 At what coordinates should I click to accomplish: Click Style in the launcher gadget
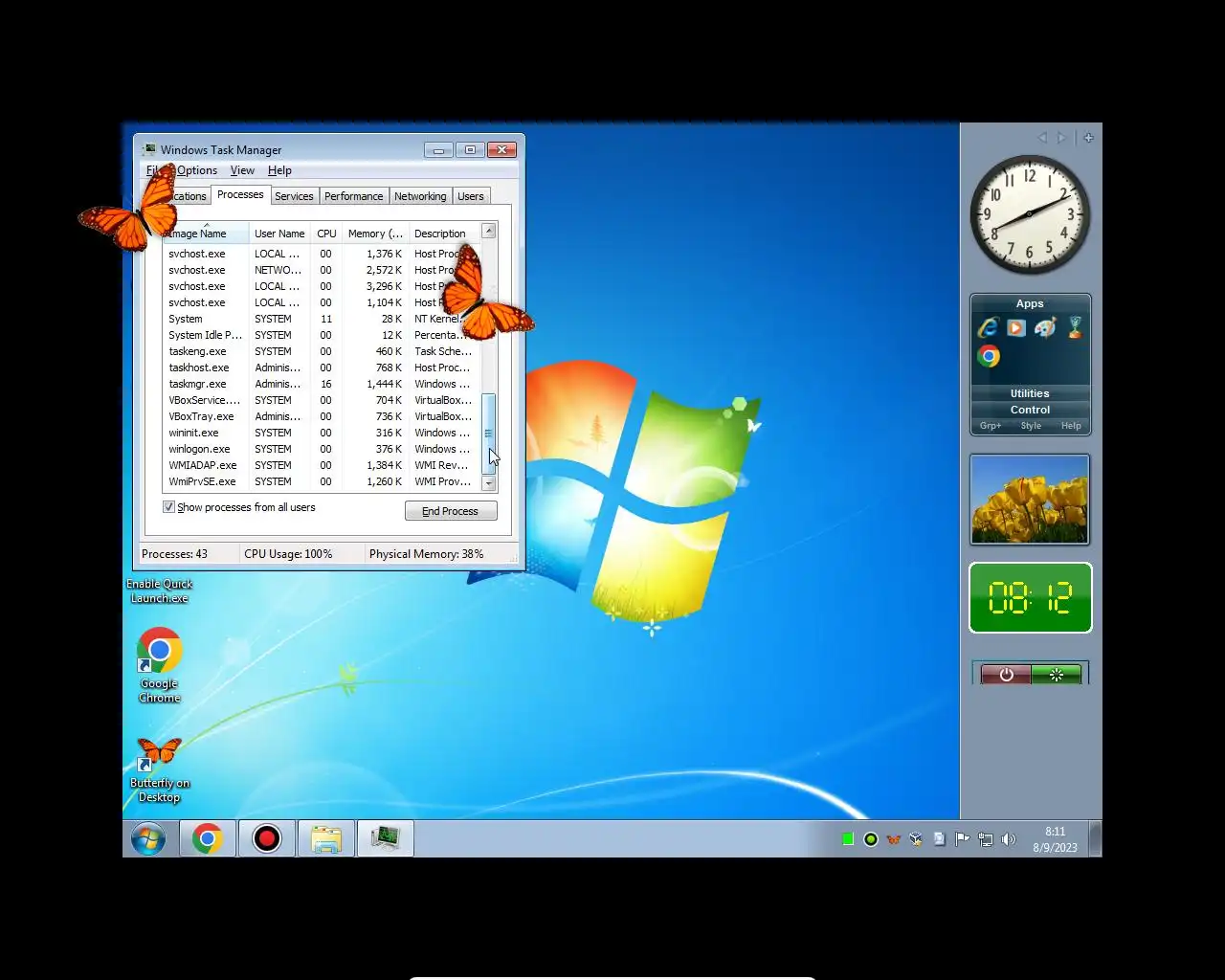coord(1031,426)
